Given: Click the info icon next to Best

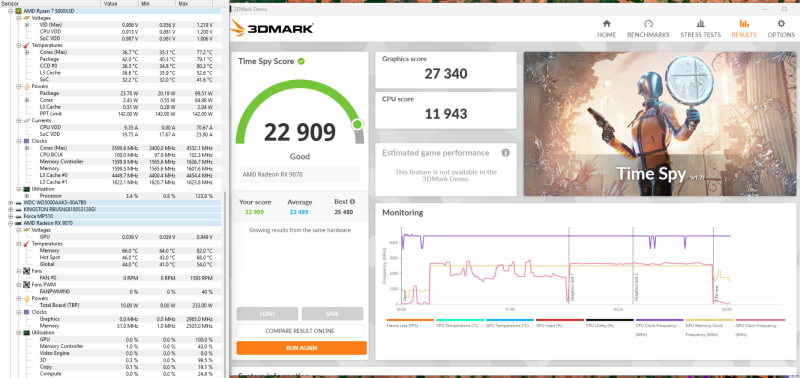Looking at the screenshot, I should (352, 201).
